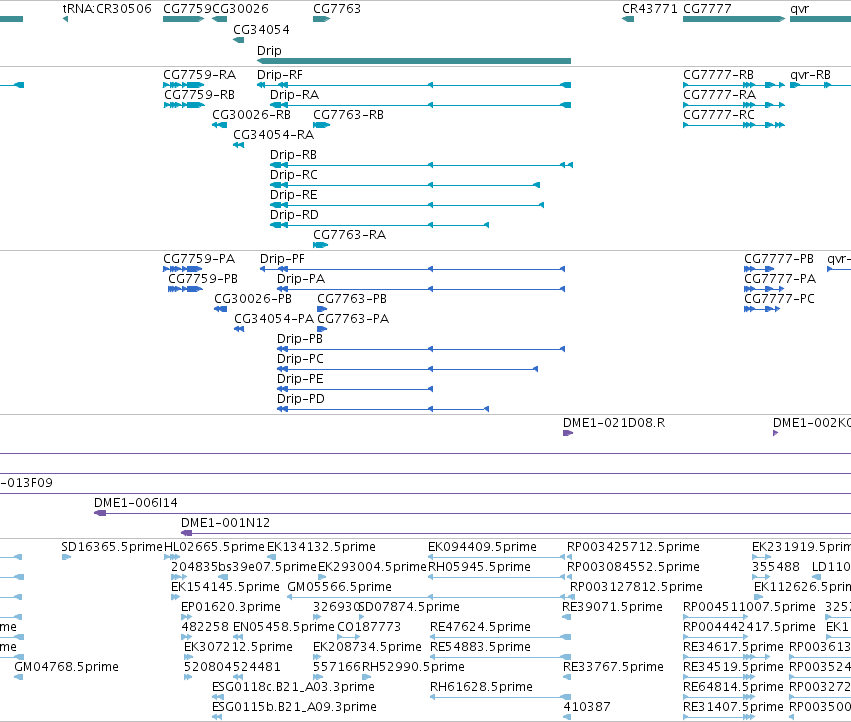Select the CG34054 gene label
851x722 pixels.
(x=261, y=30)
